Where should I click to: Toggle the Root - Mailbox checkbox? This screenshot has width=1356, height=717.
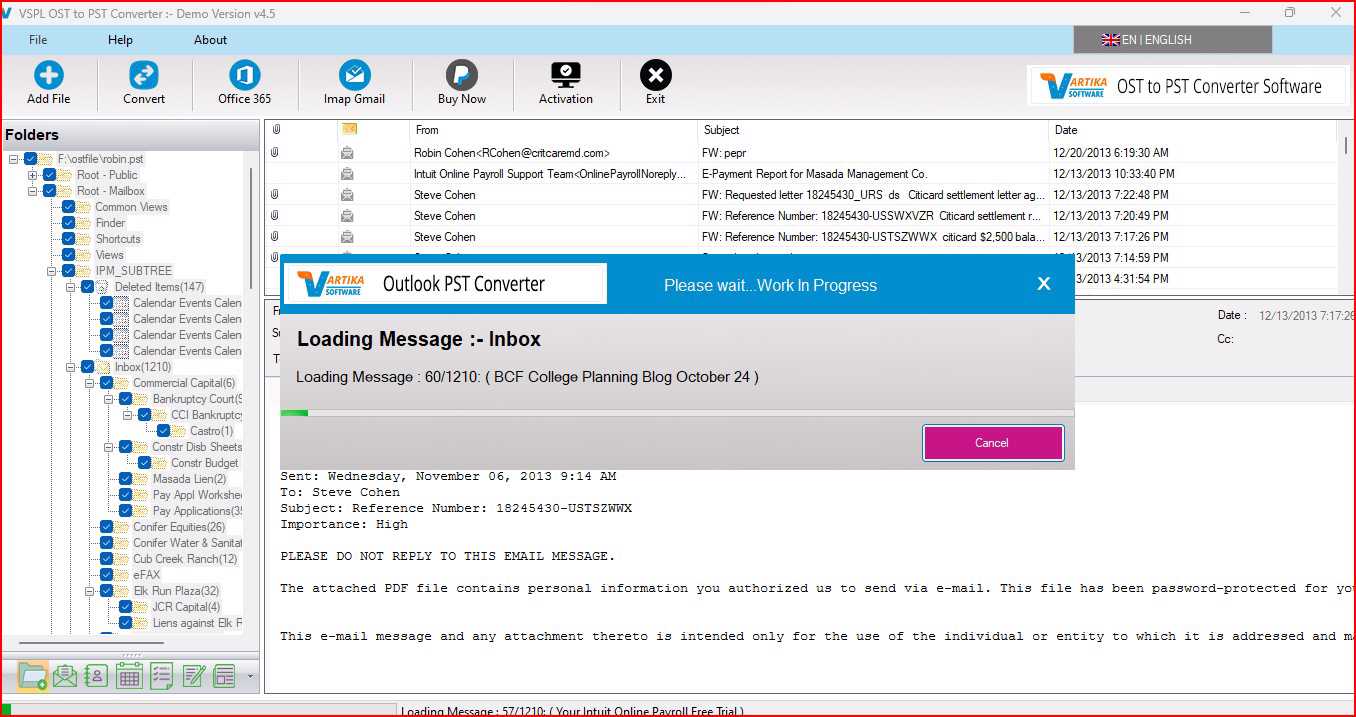click(x=50, y=191)
